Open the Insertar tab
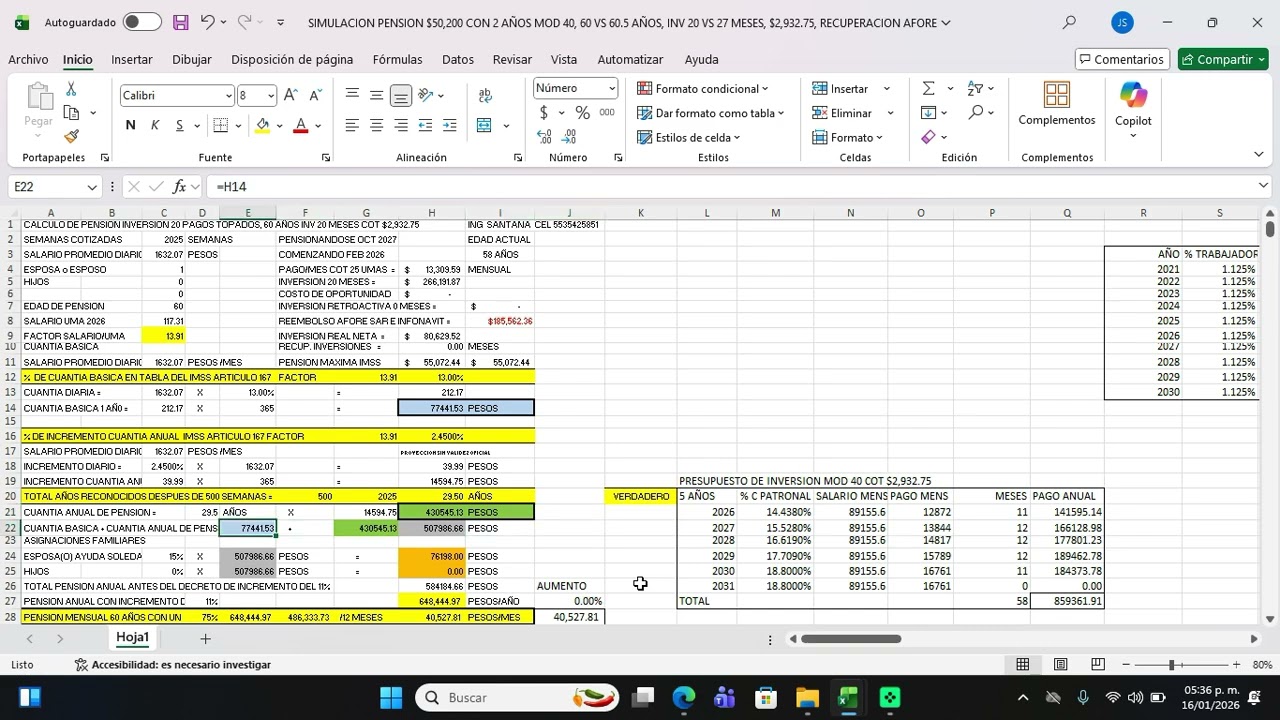The width and height of the screenshot is (1280, 720). point(132,59)
